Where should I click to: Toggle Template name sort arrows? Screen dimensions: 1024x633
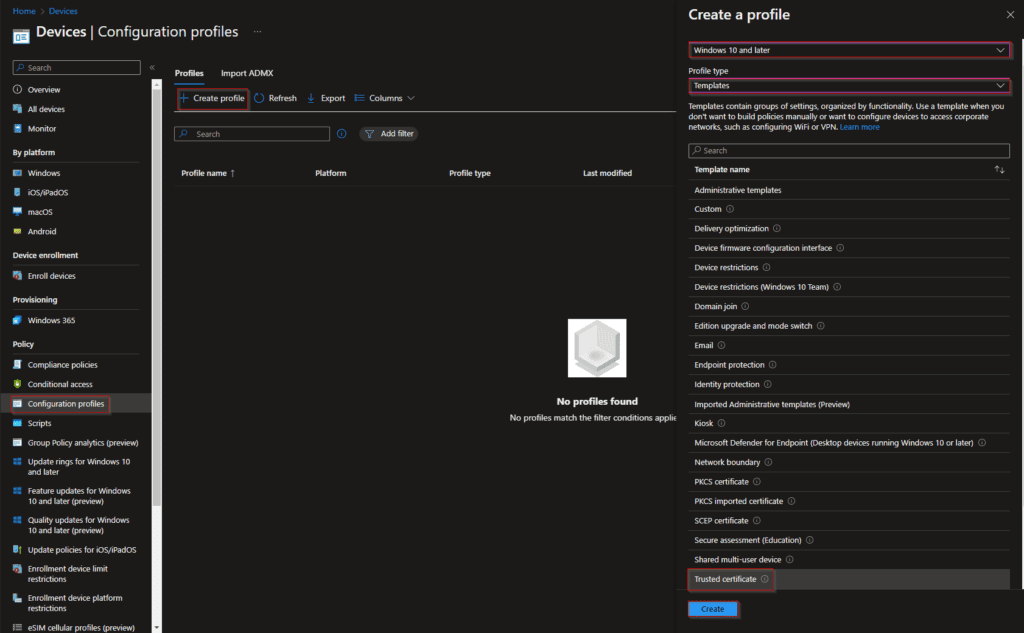(999, 170)
